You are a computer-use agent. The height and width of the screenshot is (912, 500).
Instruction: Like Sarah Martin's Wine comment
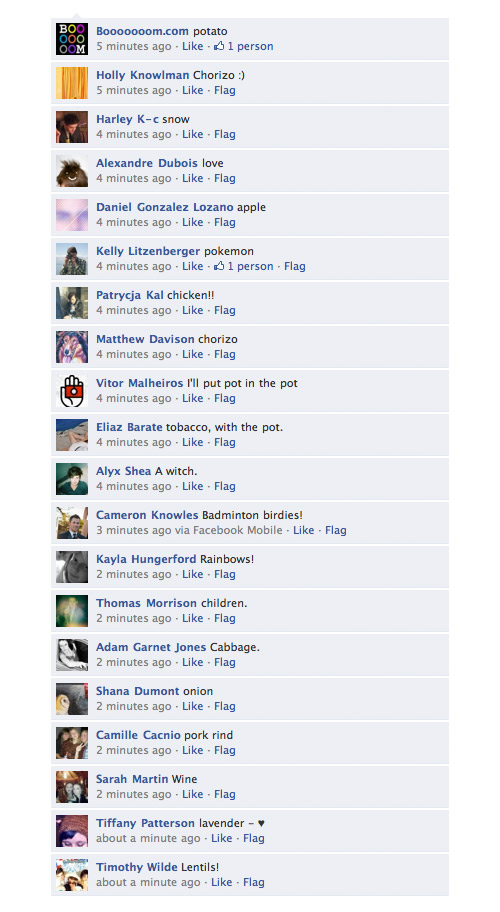pos(192,794)
